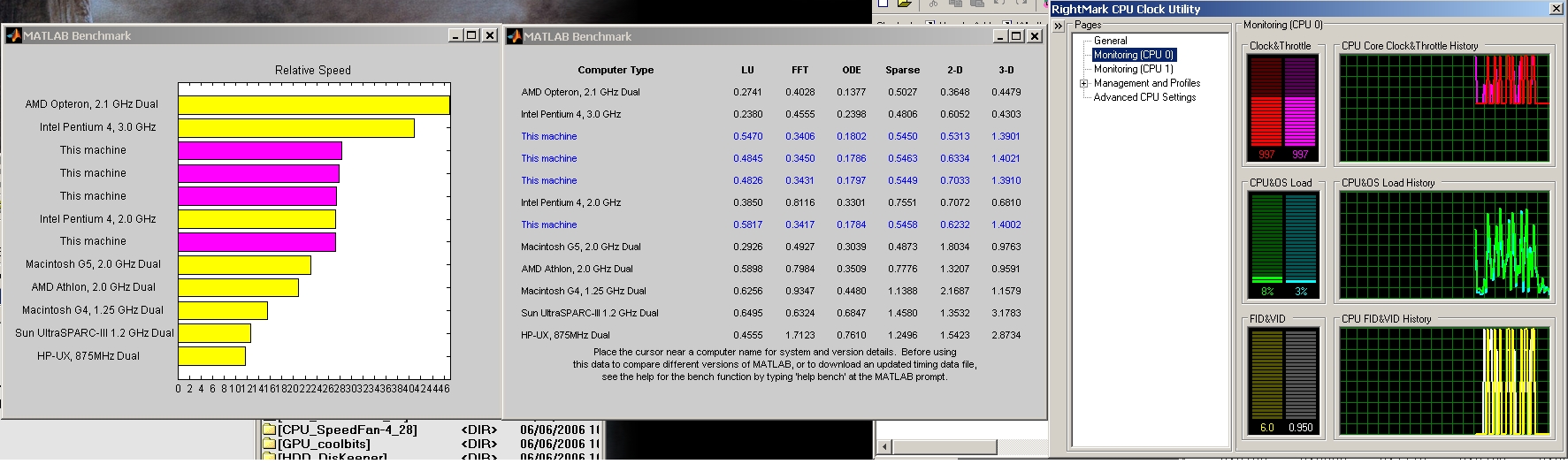This screenshot has width=1568, height=464.
Task: Click the ODE column header
Action: point(852,70)
